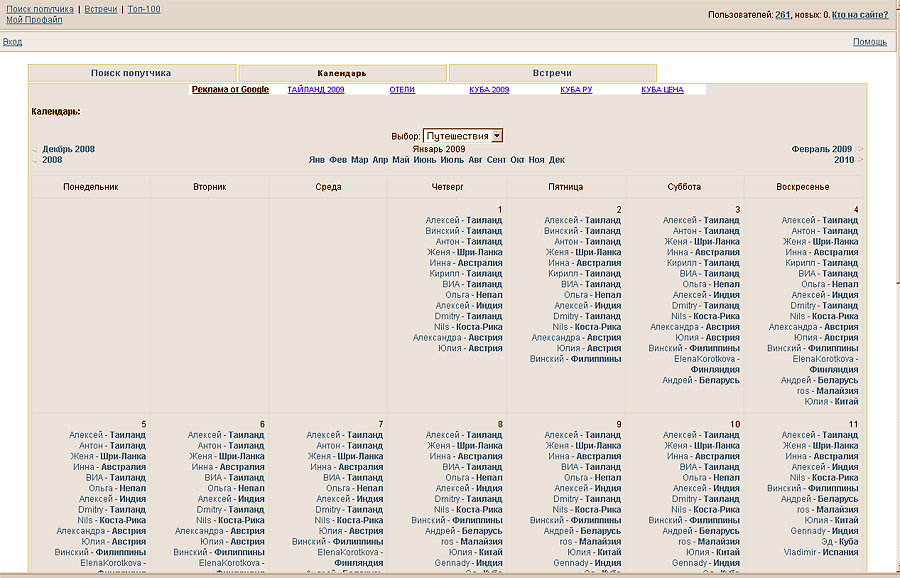Select month Май in the month row
Image resolution: width=900 pixels, height=578 pixels.
[401, 160]
